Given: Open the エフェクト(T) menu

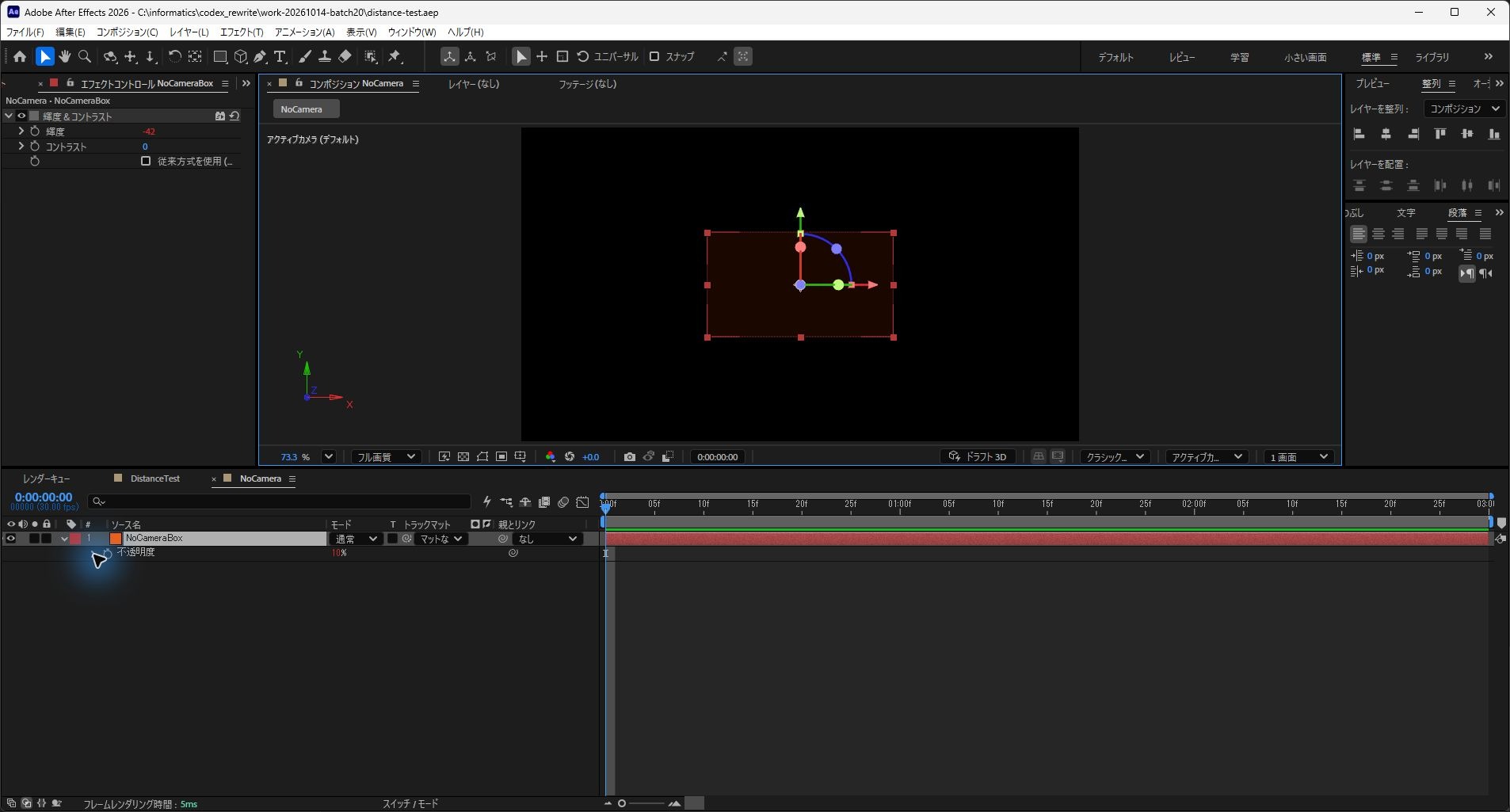Looking at the screenshot, I should pyautogui.click(x=242, y=32).
